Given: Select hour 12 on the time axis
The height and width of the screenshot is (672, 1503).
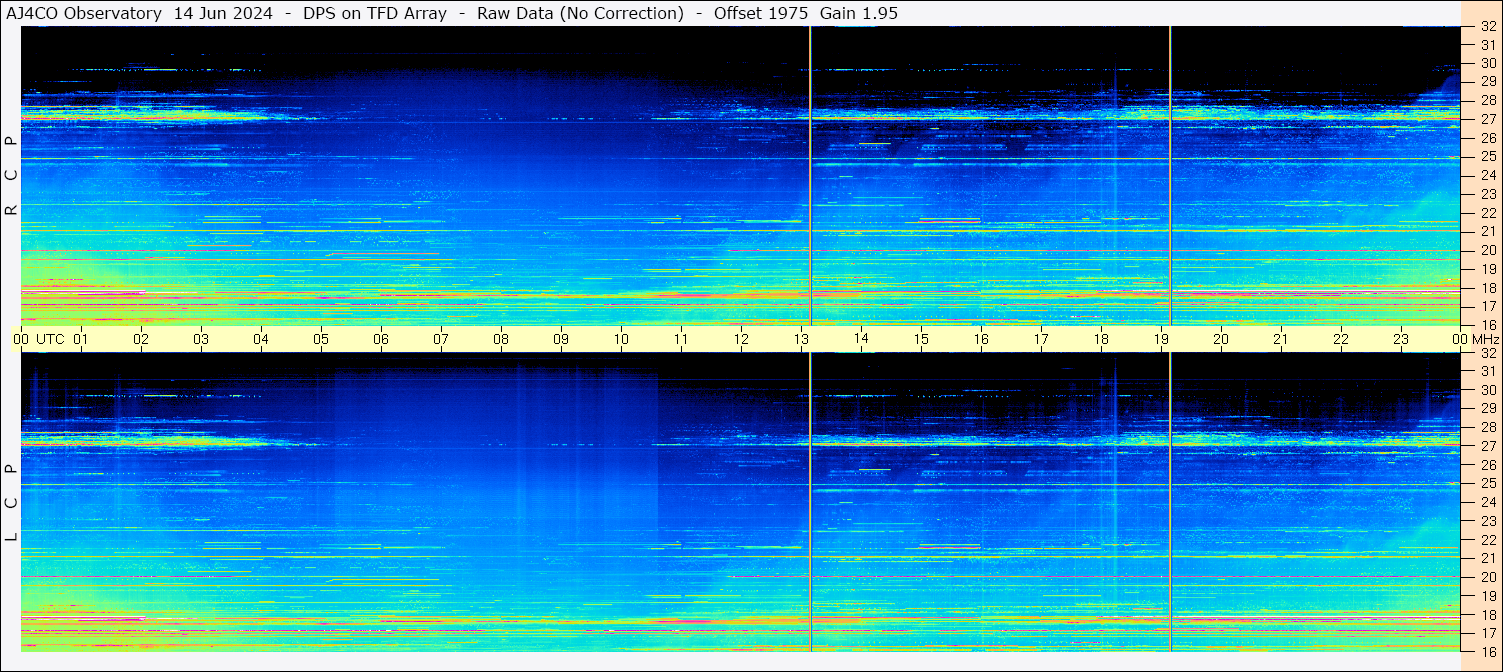Looking at the screenshot, I should pos(741,339).
